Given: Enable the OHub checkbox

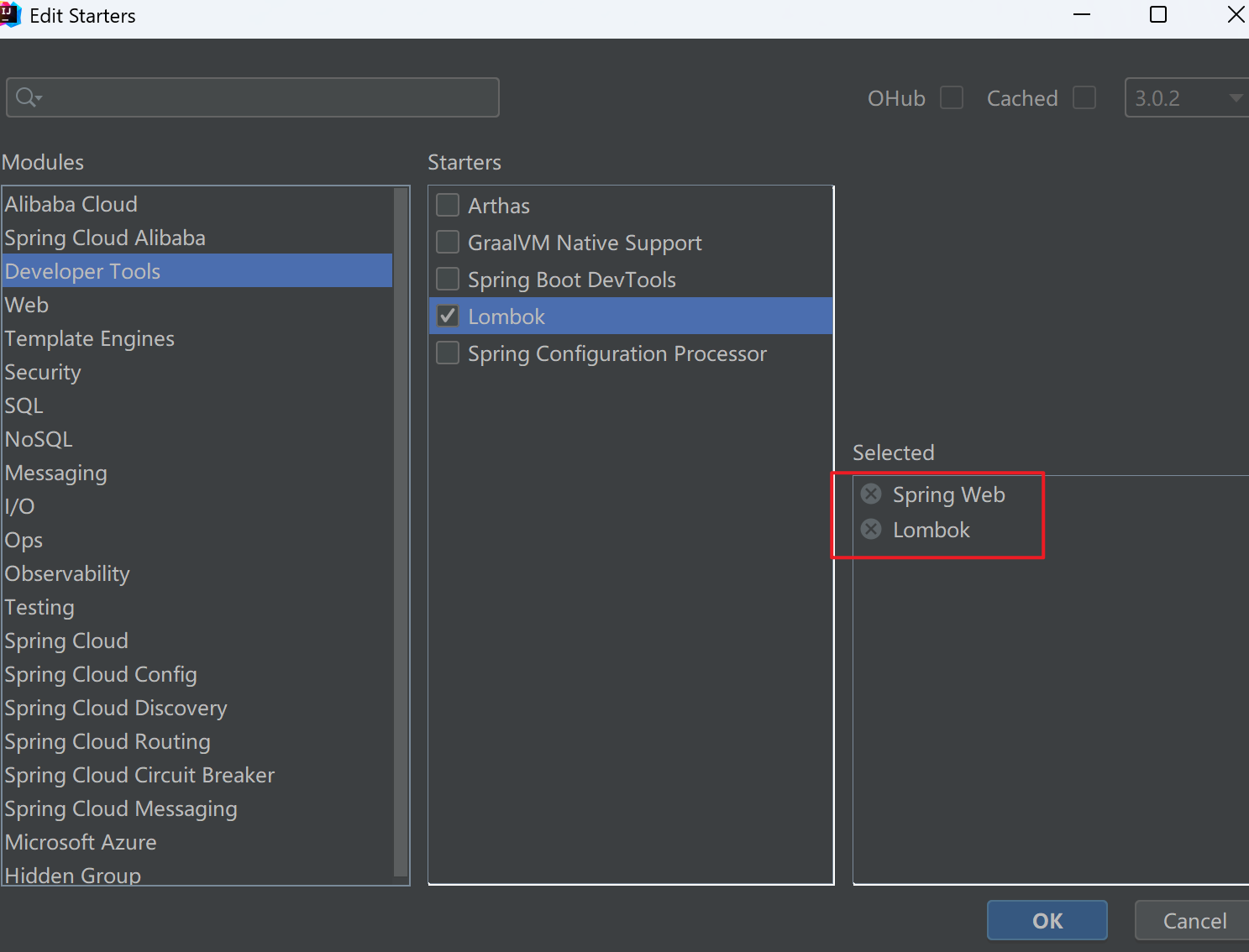Looking at the screenshot, I should coord(952,97).
